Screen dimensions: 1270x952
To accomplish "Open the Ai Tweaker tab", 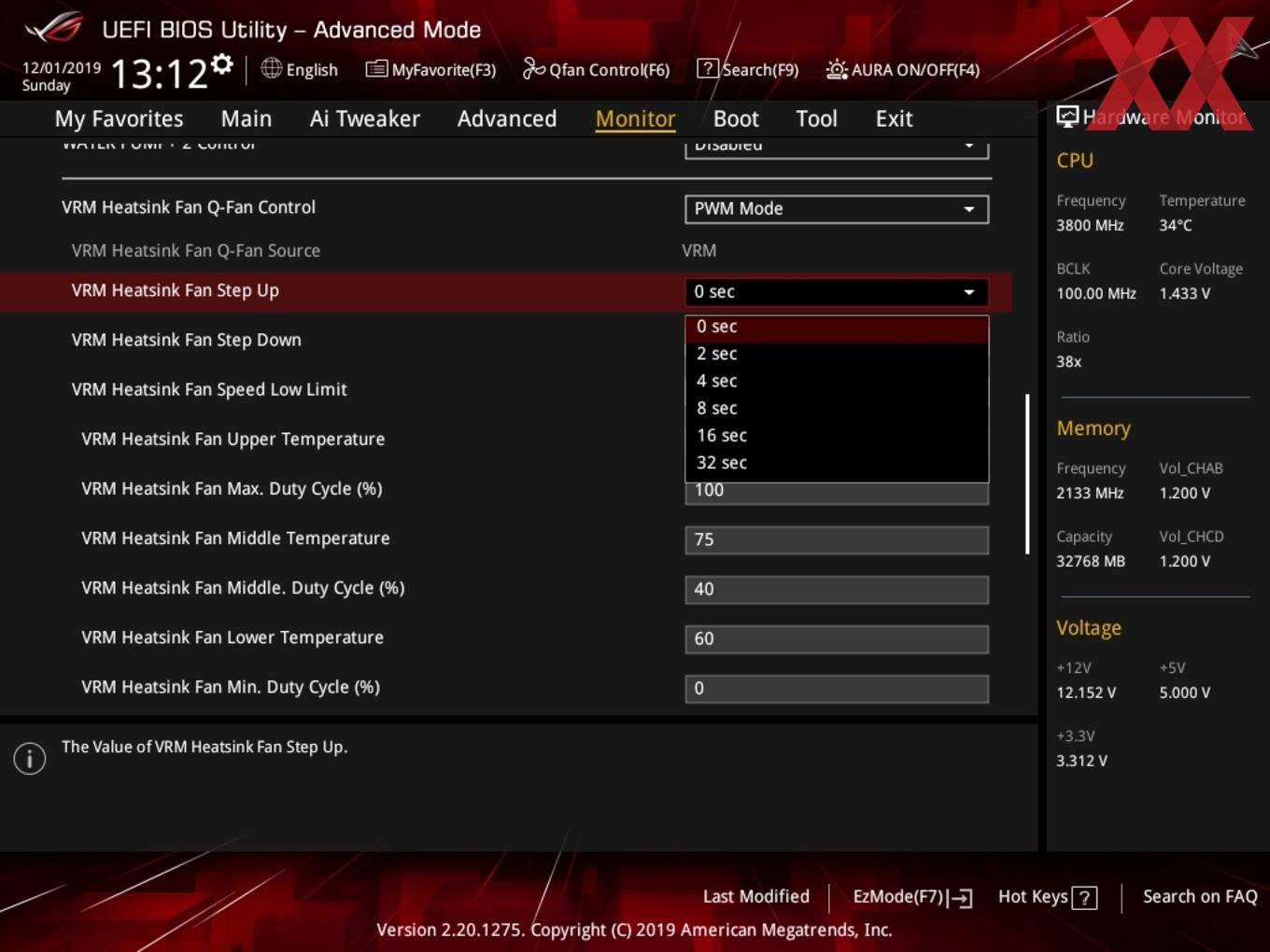I will pos(365,119).
